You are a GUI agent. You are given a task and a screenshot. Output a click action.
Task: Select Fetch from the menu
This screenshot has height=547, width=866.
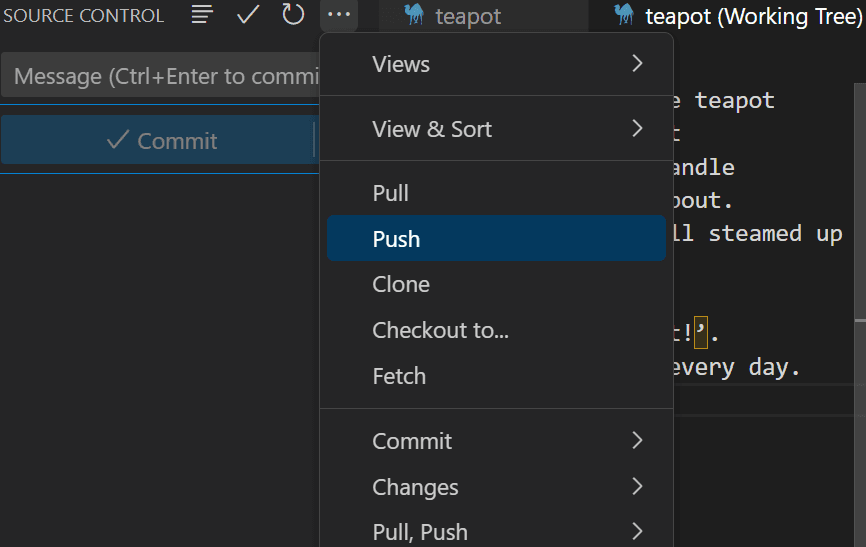[399, 376]
